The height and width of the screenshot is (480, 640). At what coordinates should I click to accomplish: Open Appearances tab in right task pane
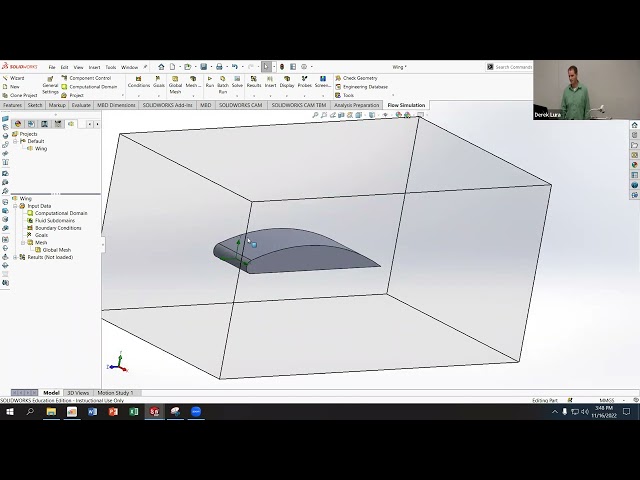634,165
